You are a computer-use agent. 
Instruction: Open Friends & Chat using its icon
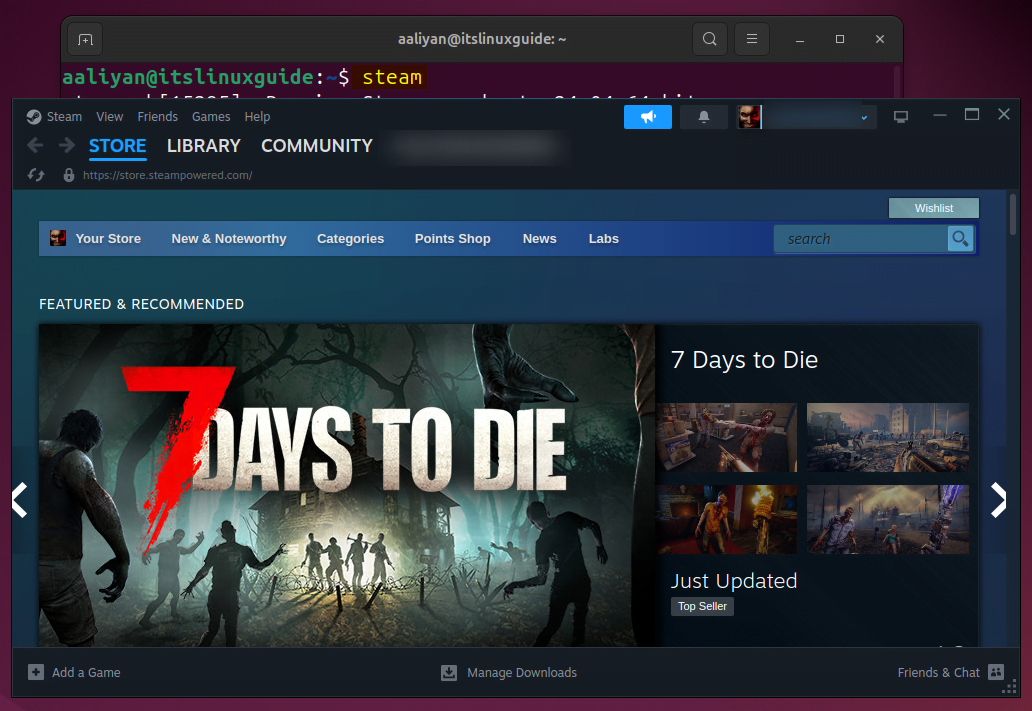pyautogui.click(x=996, y=672)
